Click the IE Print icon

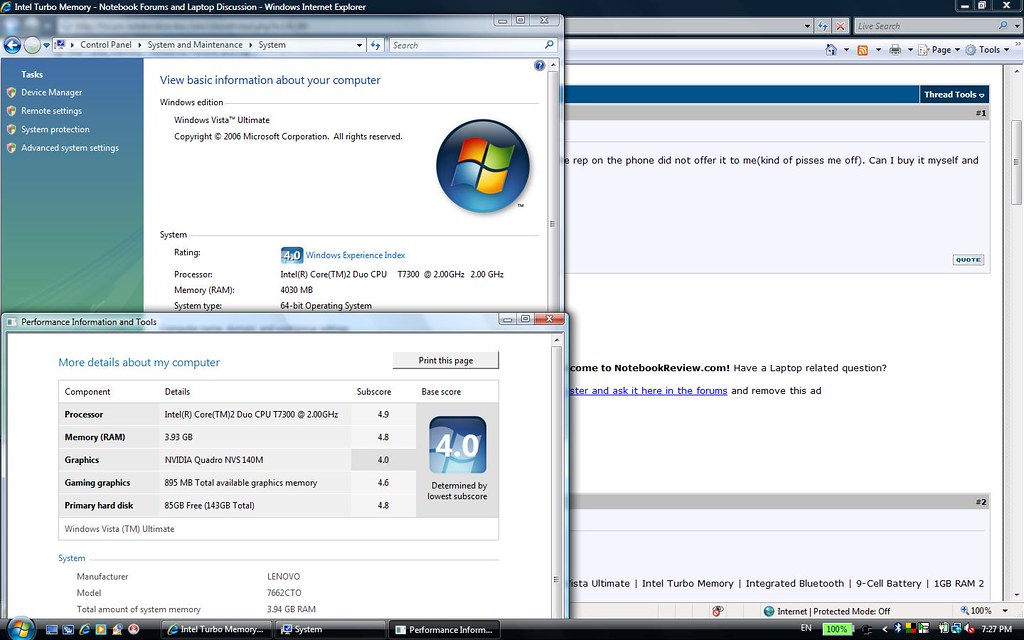[895, 50]
